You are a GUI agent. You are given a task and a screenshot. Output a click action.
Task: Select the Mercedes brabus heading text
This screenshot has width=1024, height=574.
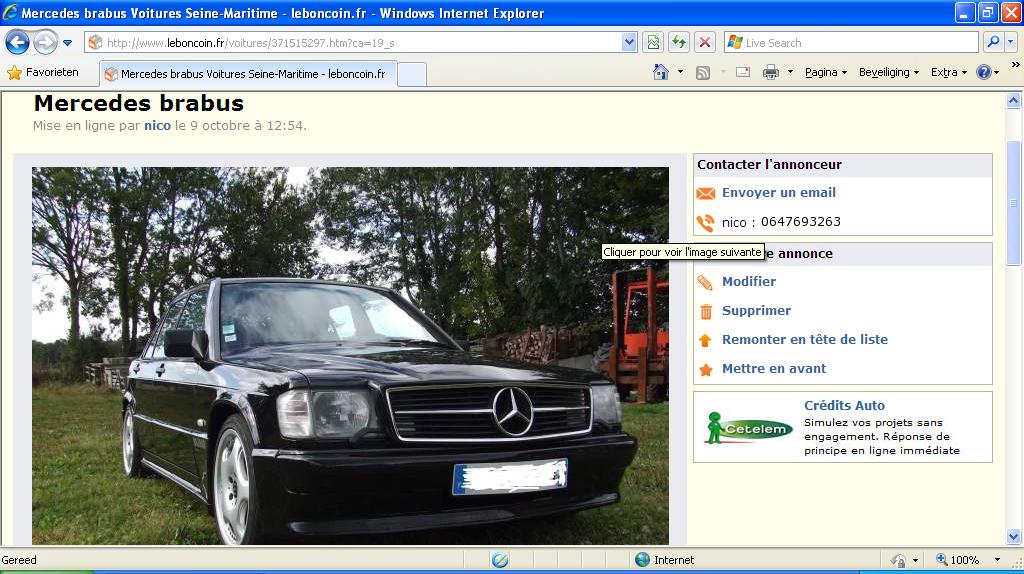click(x=138, y=103)
